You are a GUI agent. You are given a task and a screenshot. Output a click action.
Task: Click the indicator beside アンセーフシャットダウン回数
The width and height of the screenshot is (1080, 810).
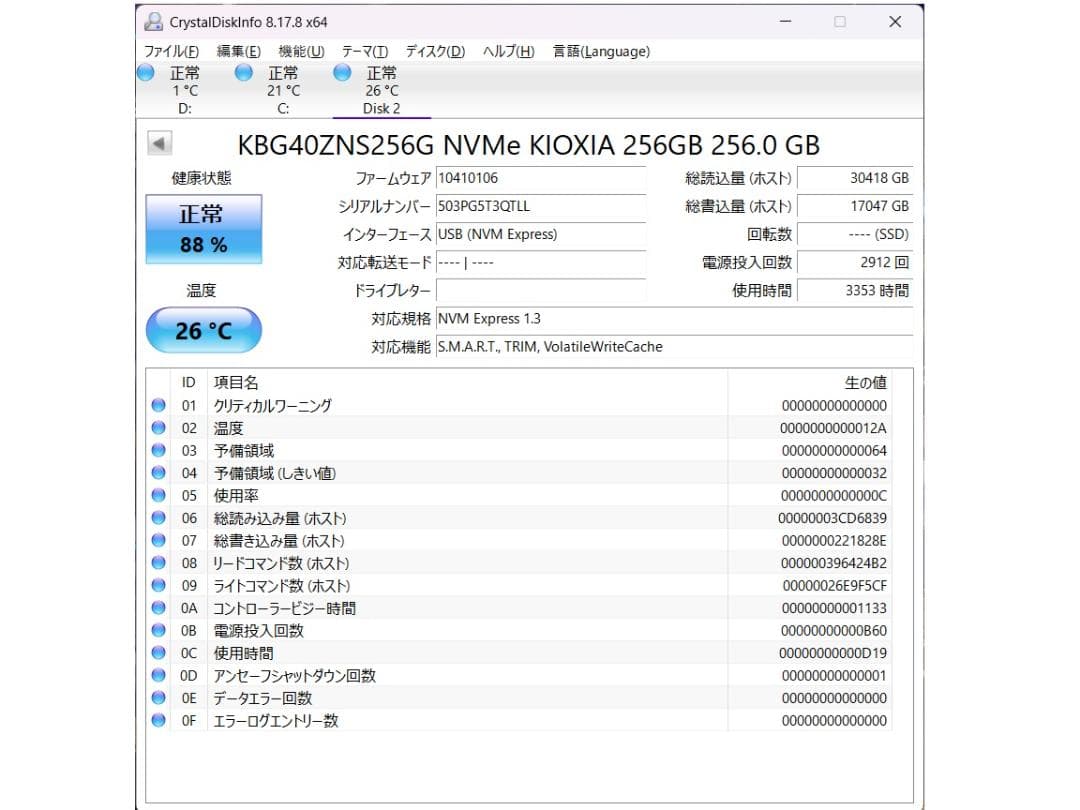click(x=158, y=674)
